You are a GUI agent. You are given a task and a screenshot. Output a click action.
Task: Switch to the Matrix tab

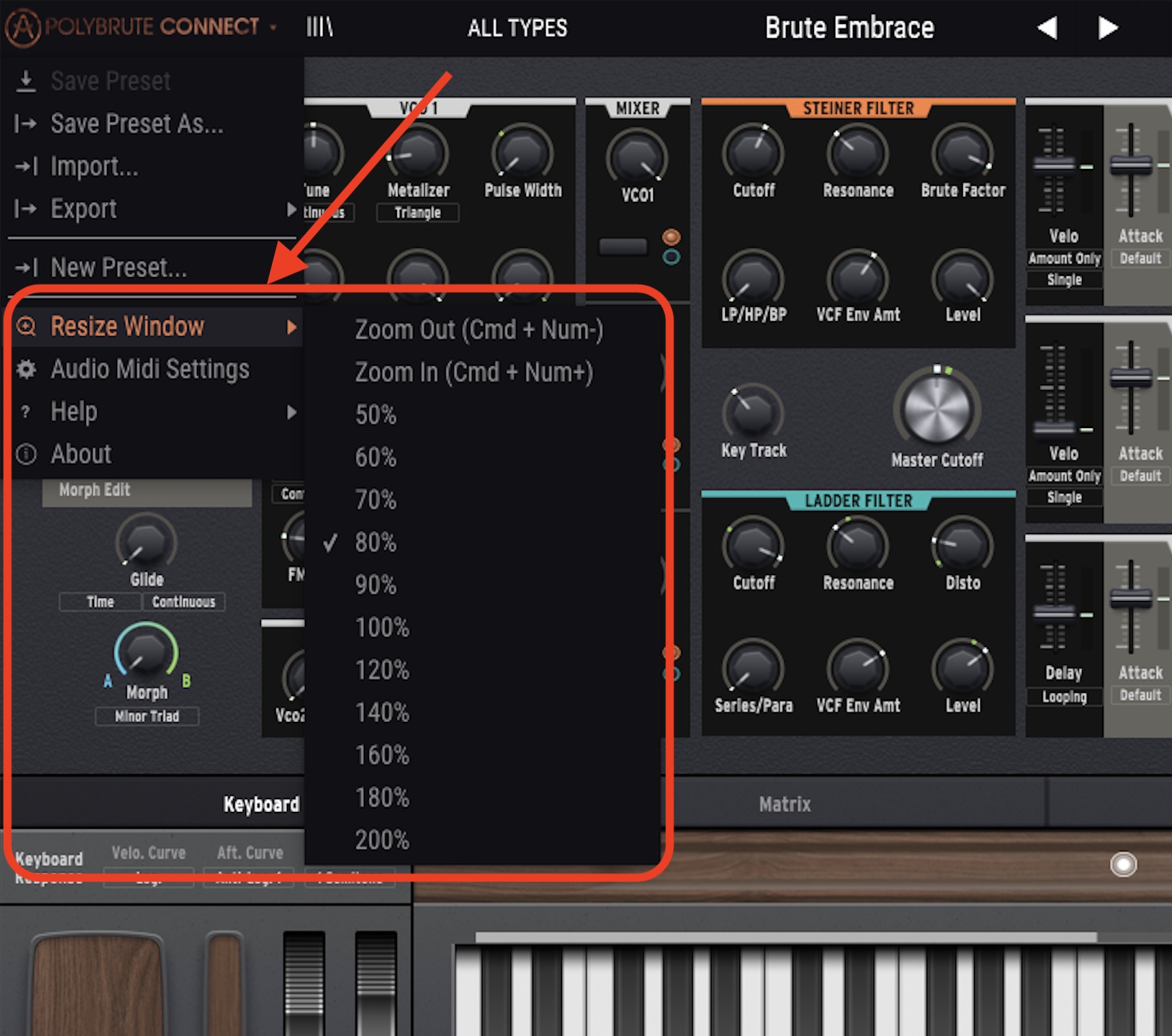coord(785,804)
